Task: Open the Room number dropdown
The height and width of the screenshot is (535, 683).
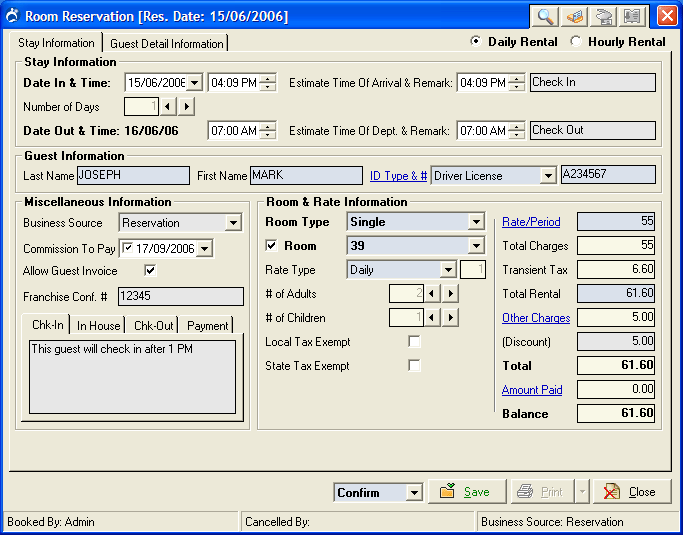Action: (x=476, y=246)
